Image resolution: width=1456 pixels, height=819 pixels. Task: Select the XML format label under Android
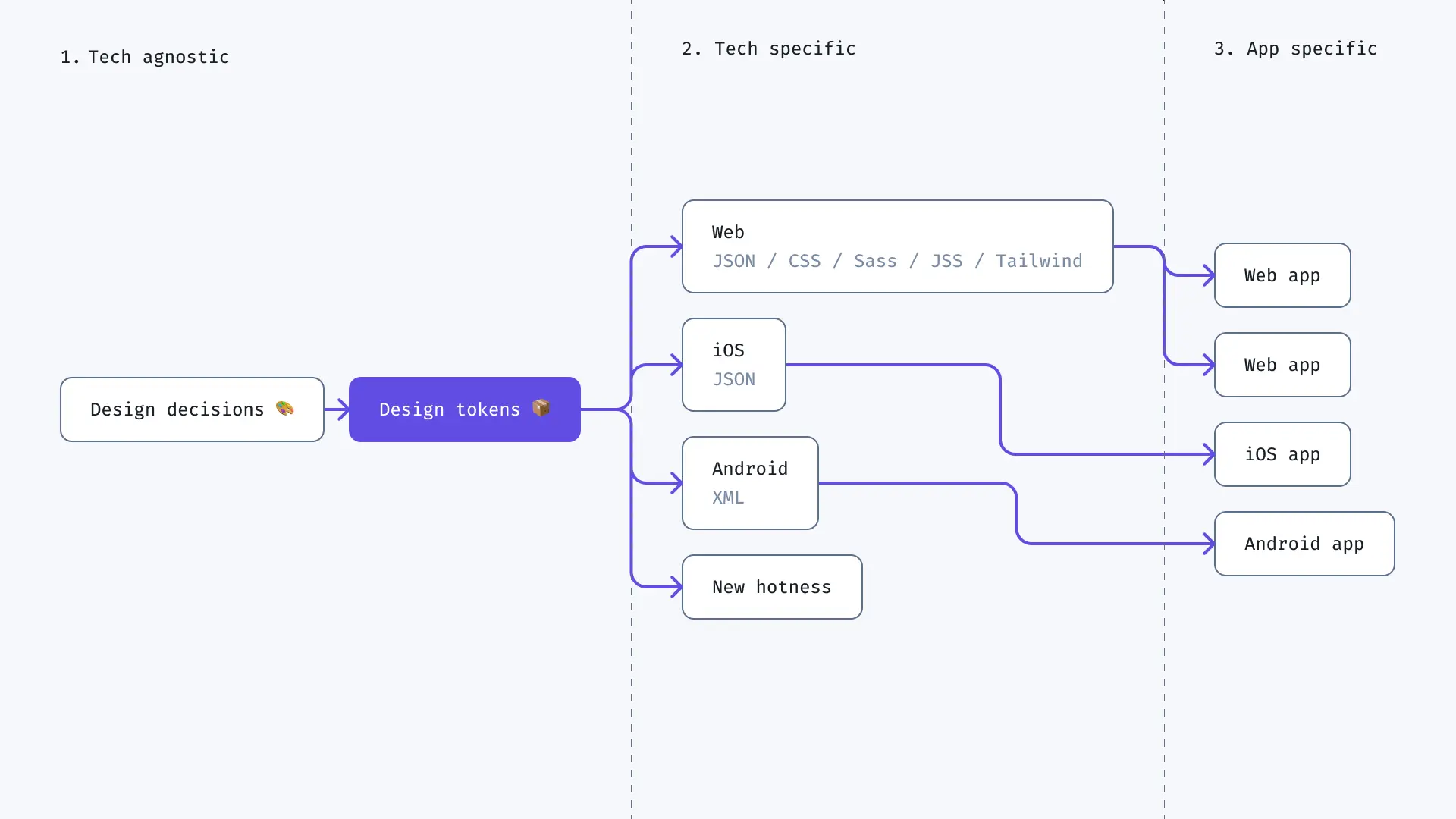727,497
